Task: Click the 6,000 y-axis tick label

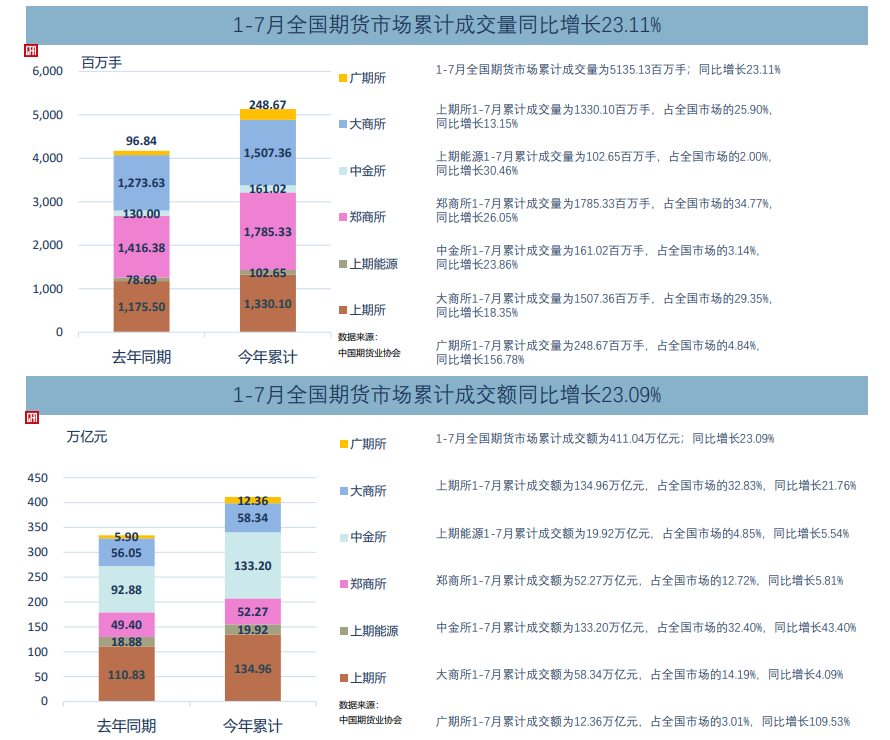Action: click(48, 71)
